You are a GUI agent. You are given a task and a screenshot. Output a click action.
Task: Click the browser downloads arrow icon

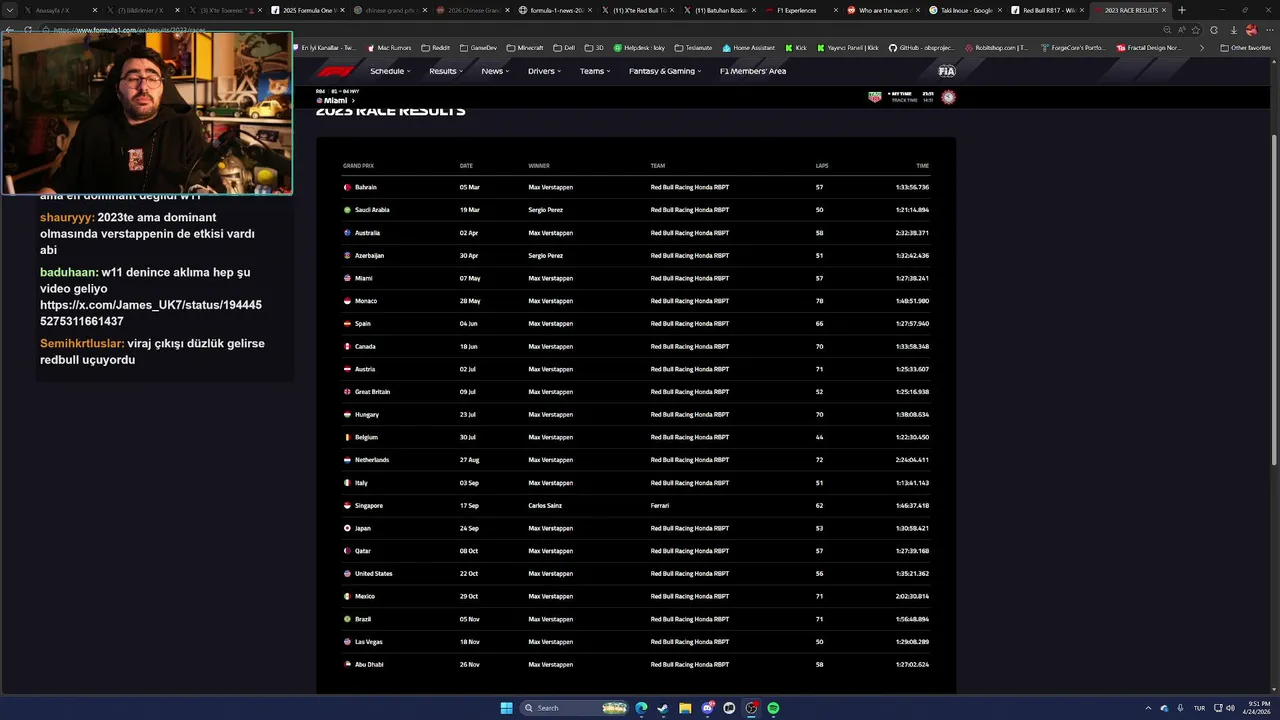[x=1233, y=30]
